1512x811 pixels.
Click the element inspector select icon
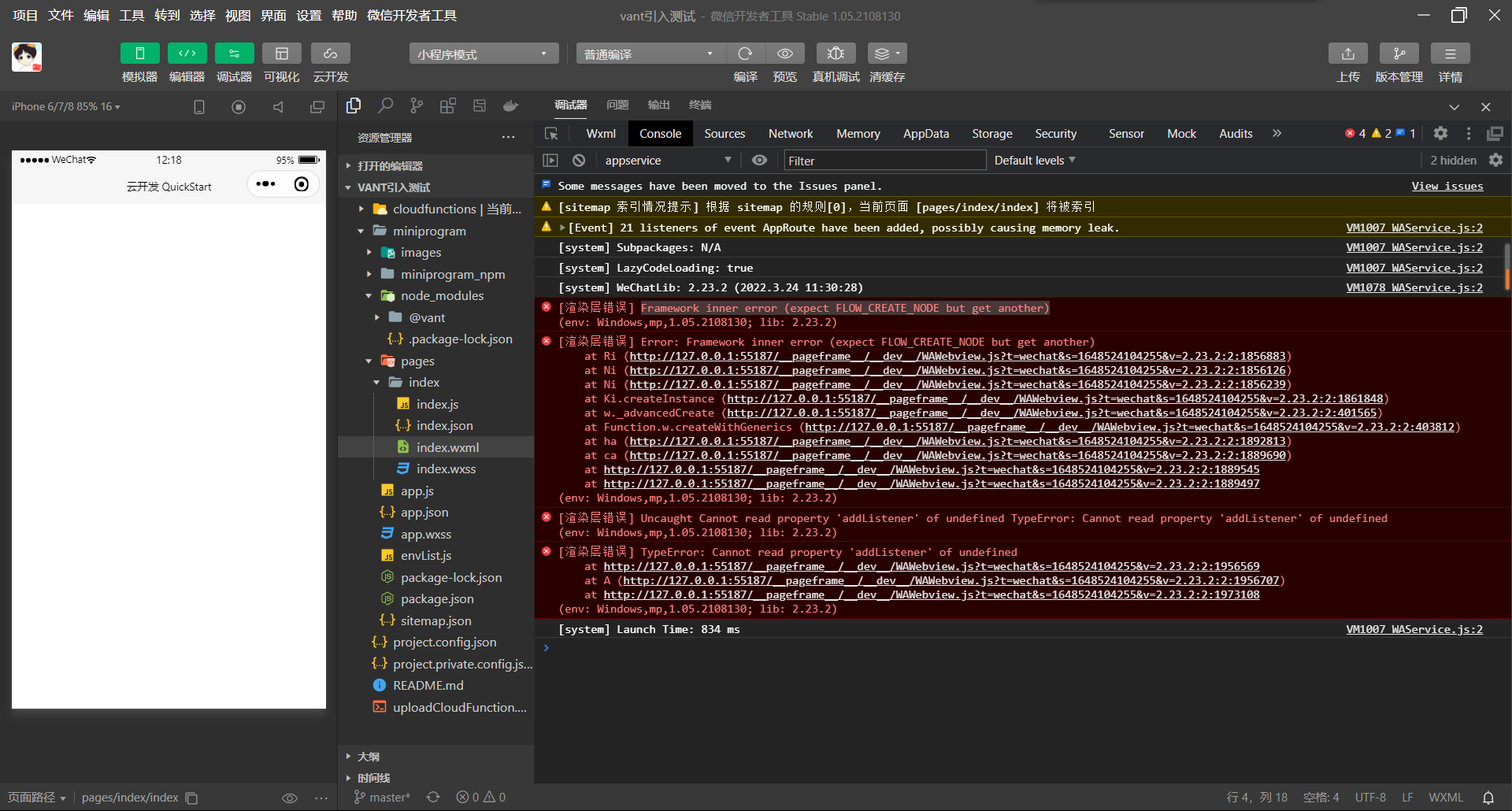[551, 134]
